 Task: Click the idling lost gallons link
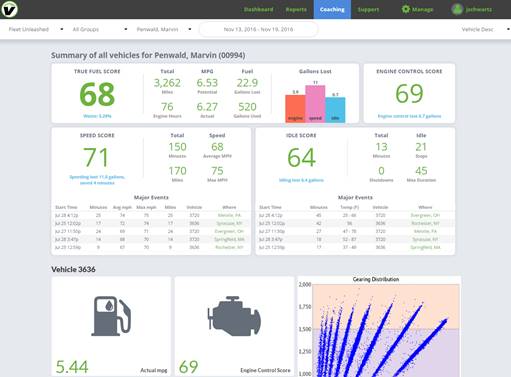click(301, 180)
